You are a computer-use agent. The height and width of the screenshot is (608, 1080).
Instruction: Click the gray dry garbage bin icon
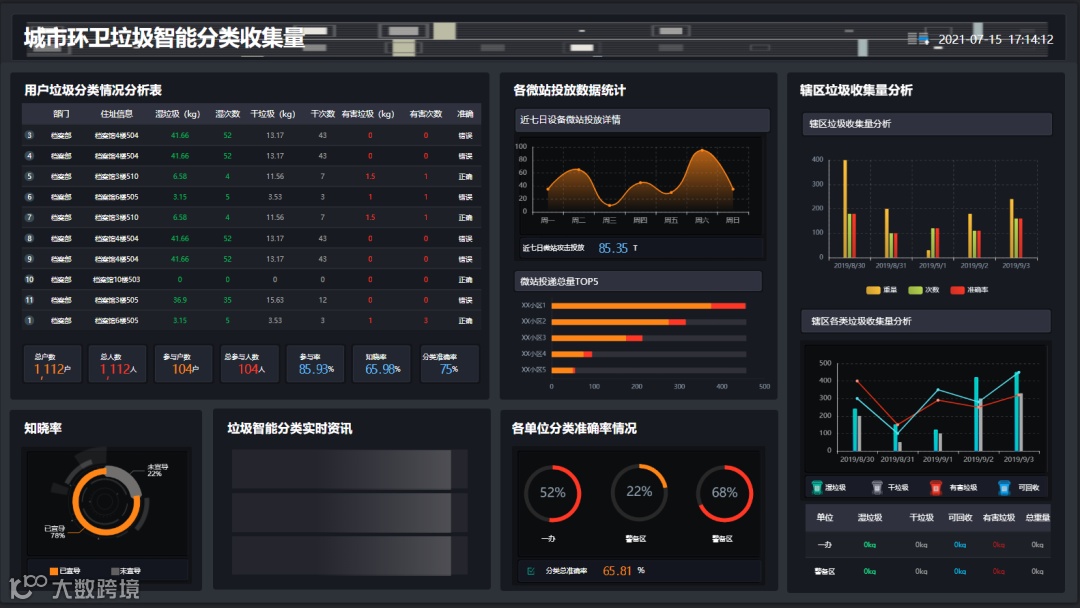tap(877, 488)
